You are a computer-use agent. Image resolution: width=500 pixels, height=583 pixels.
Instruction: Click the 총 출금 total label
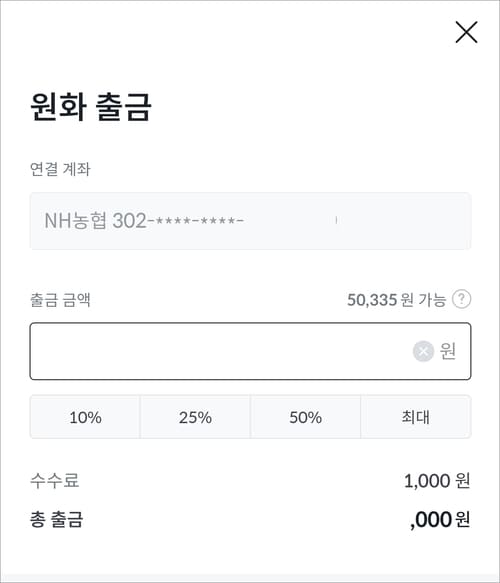[x=56, y=519]
